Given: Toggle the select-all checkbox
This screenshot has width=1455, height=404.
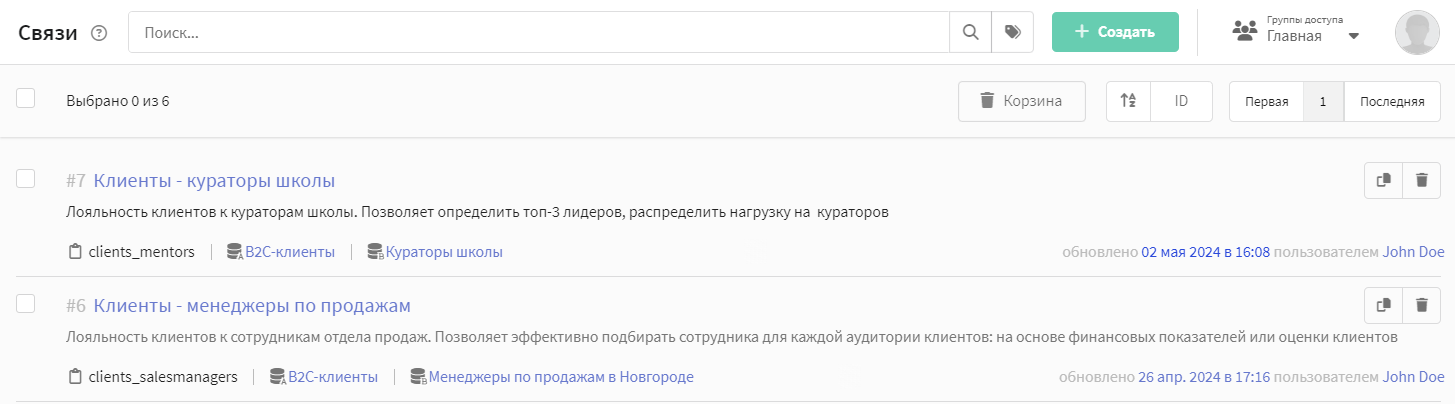Looking at the screenshot, I should [26, 98].
